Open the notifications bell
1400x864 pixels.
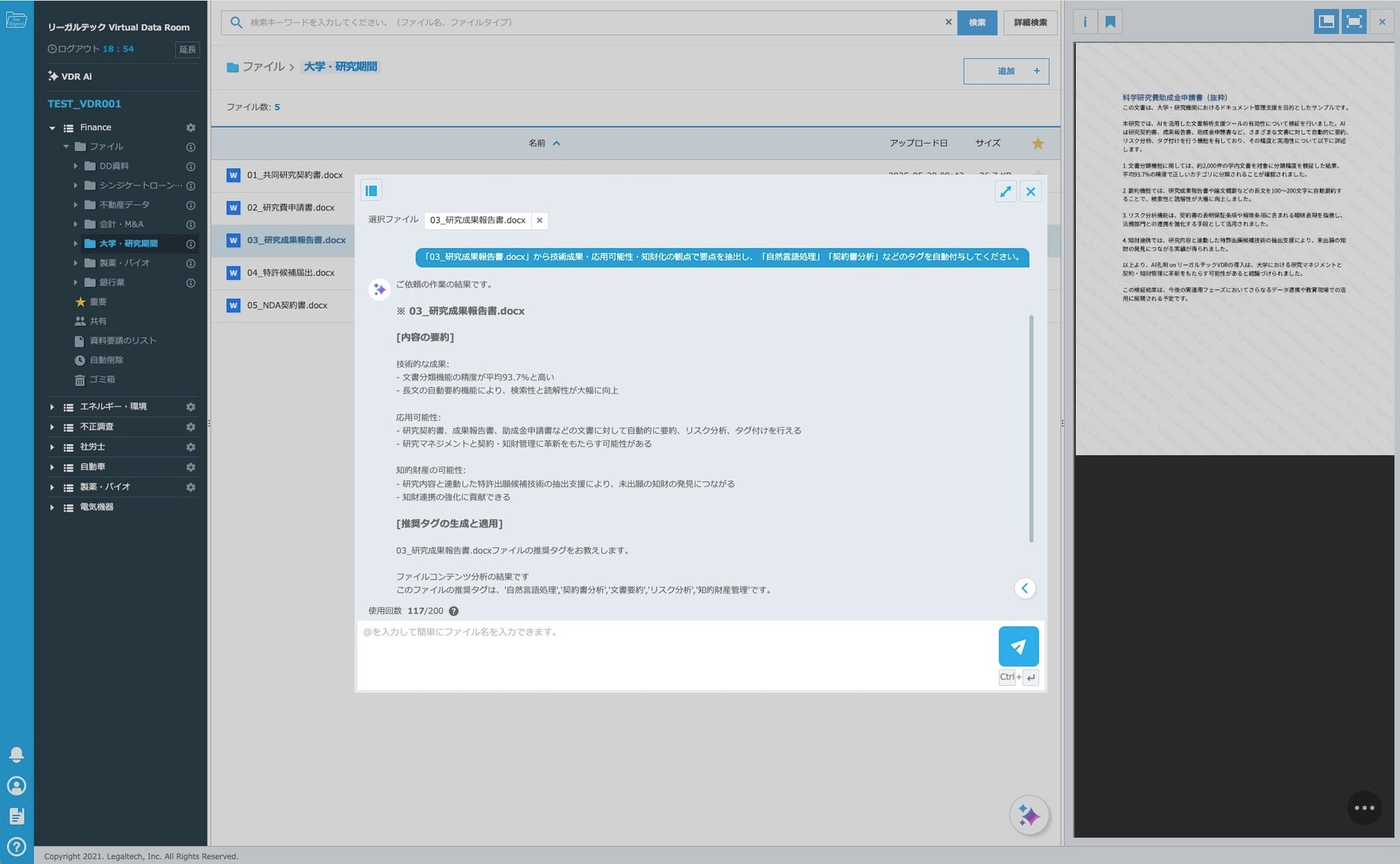(x=17, y=754)
